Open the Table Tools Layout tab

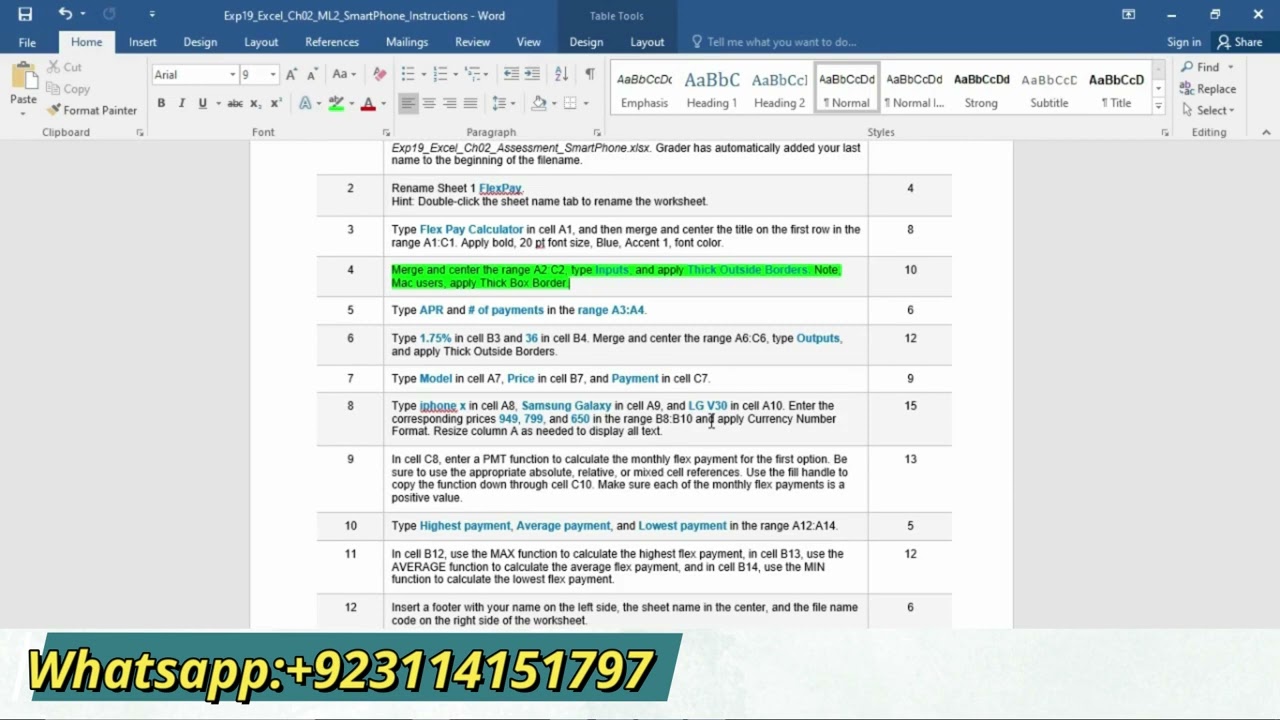[647, 42]
